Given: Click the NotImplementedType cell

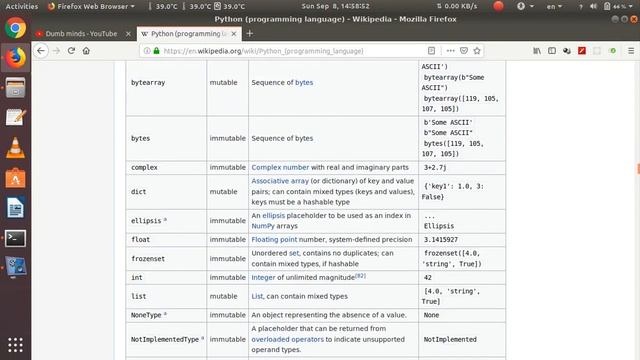Looking at the screenshot, I should pyautogui.click(x=165, y=339).
